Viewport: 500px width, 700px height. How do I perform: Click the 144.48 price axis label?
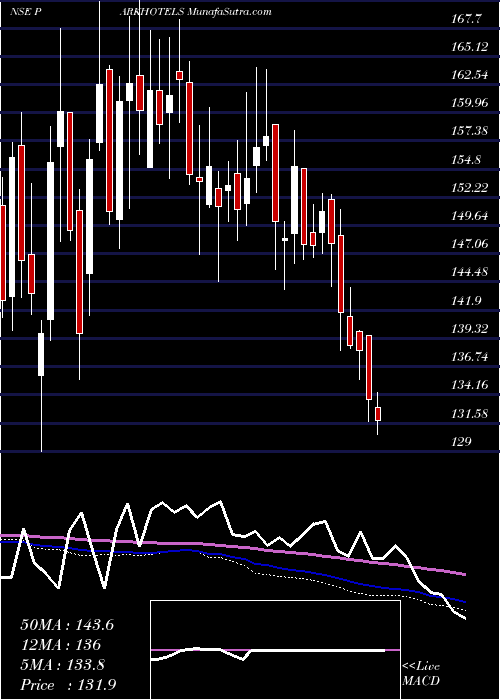(x=470, y=272)
